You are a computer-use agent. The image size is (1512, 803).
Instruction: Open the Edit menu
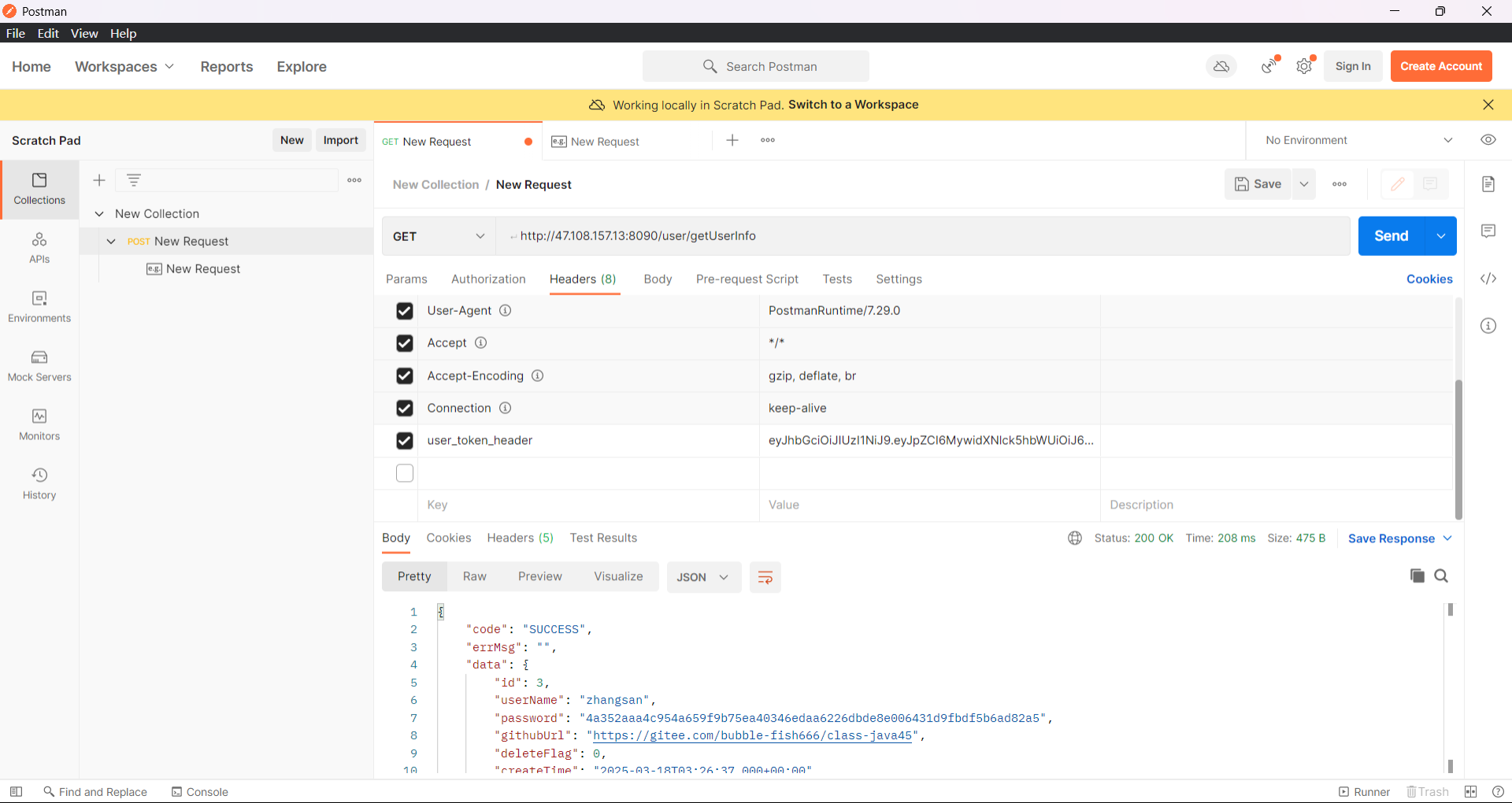coord(48,33)
